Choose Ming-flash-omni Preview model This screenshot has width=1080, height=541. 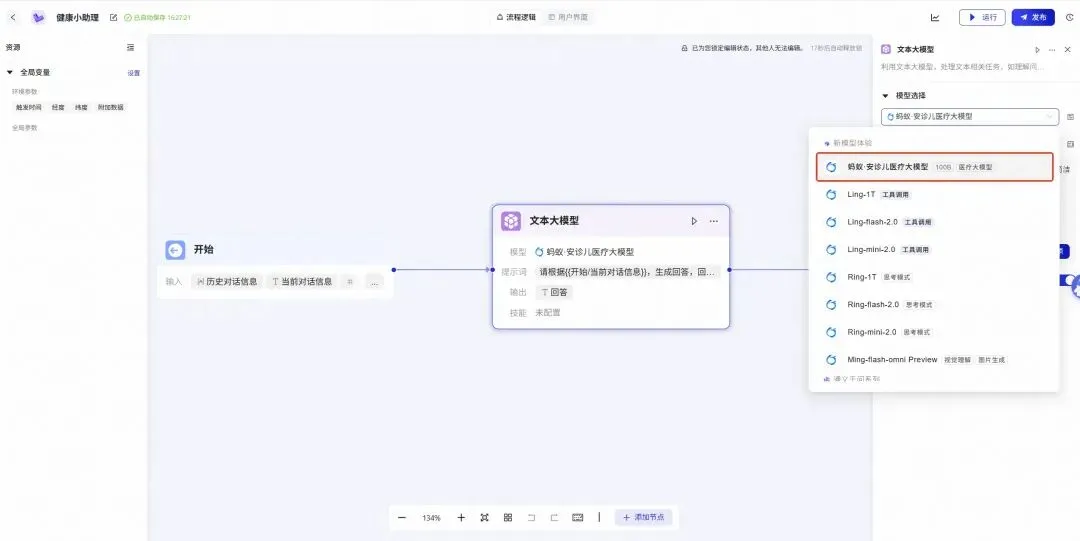[935, 360]
